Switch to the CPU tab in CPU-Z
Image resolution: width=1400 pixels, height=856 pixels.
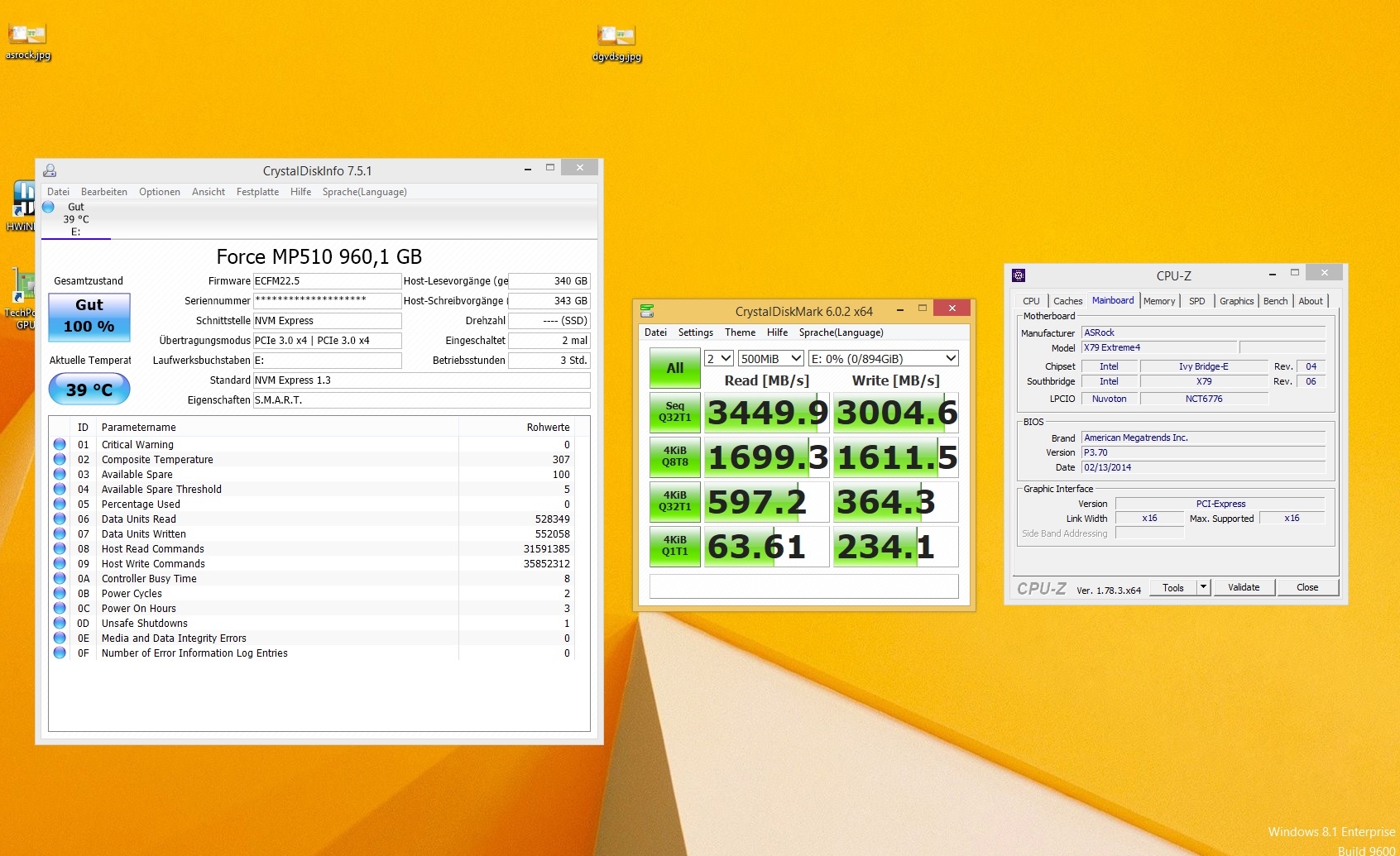[1031, 301]
